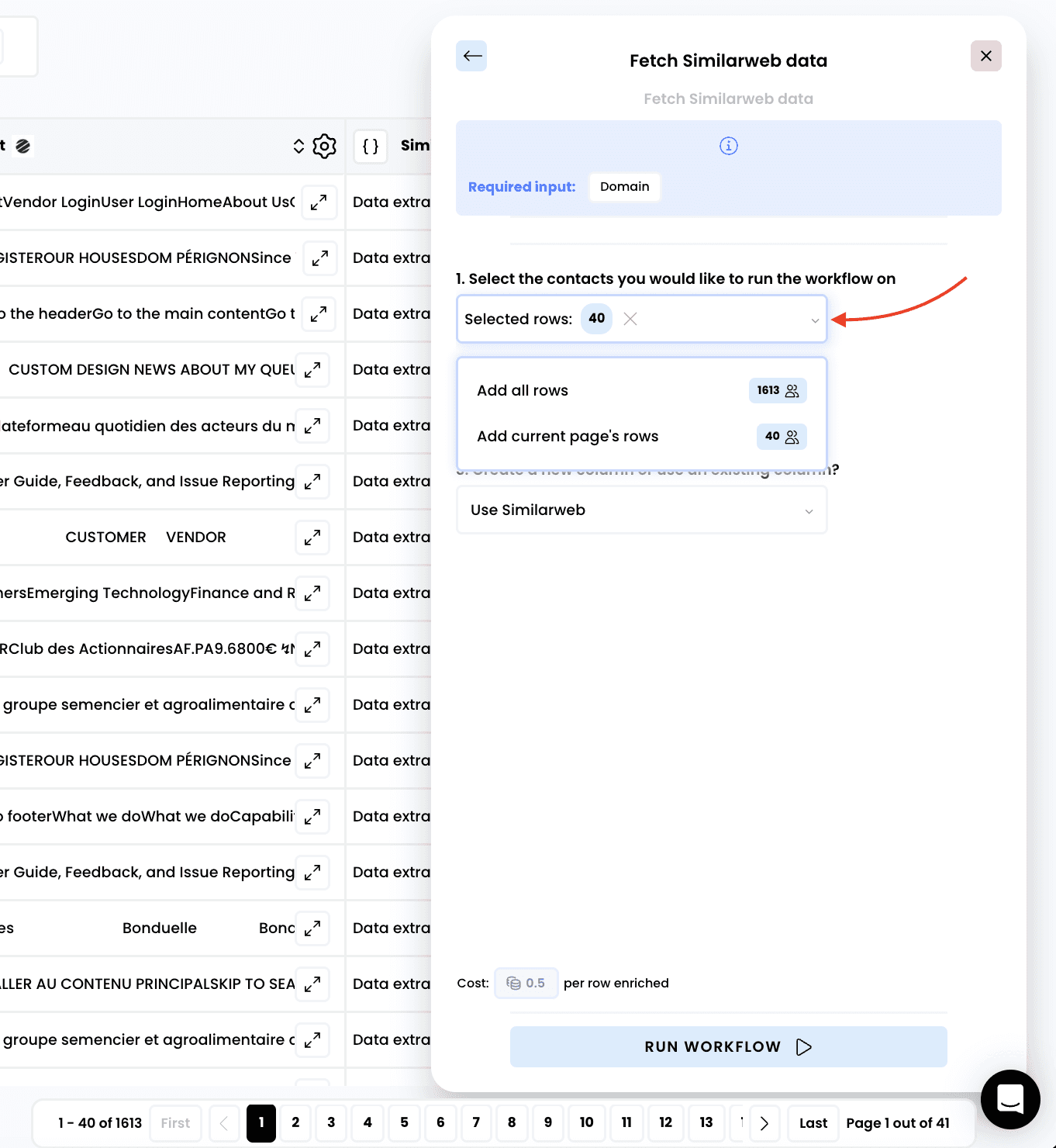Go to page 10

point(586,1122)
